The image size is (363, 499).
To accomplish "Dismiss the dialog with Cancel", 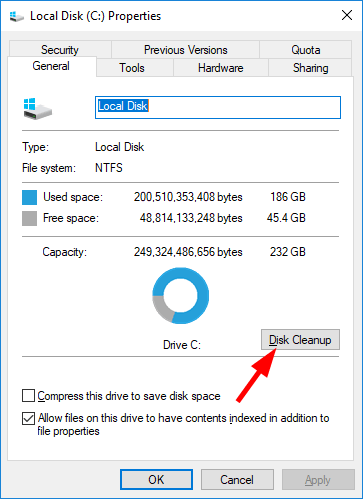I will coord(237,480).
